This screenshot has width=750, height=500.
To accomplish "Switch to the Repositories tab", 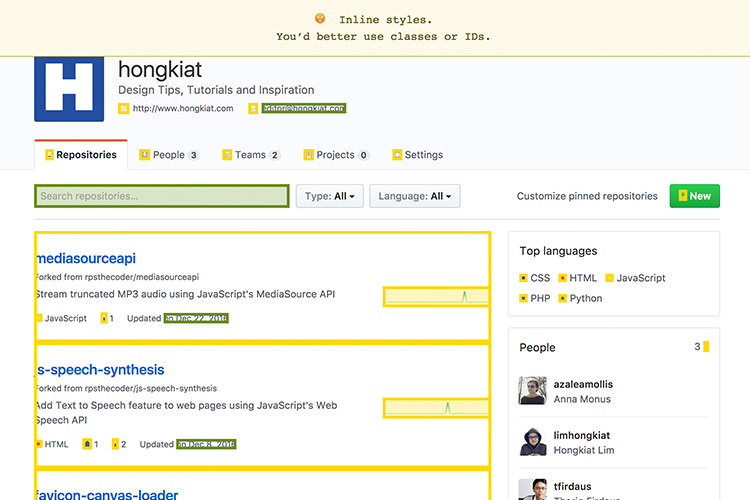I will pos(81,155).
